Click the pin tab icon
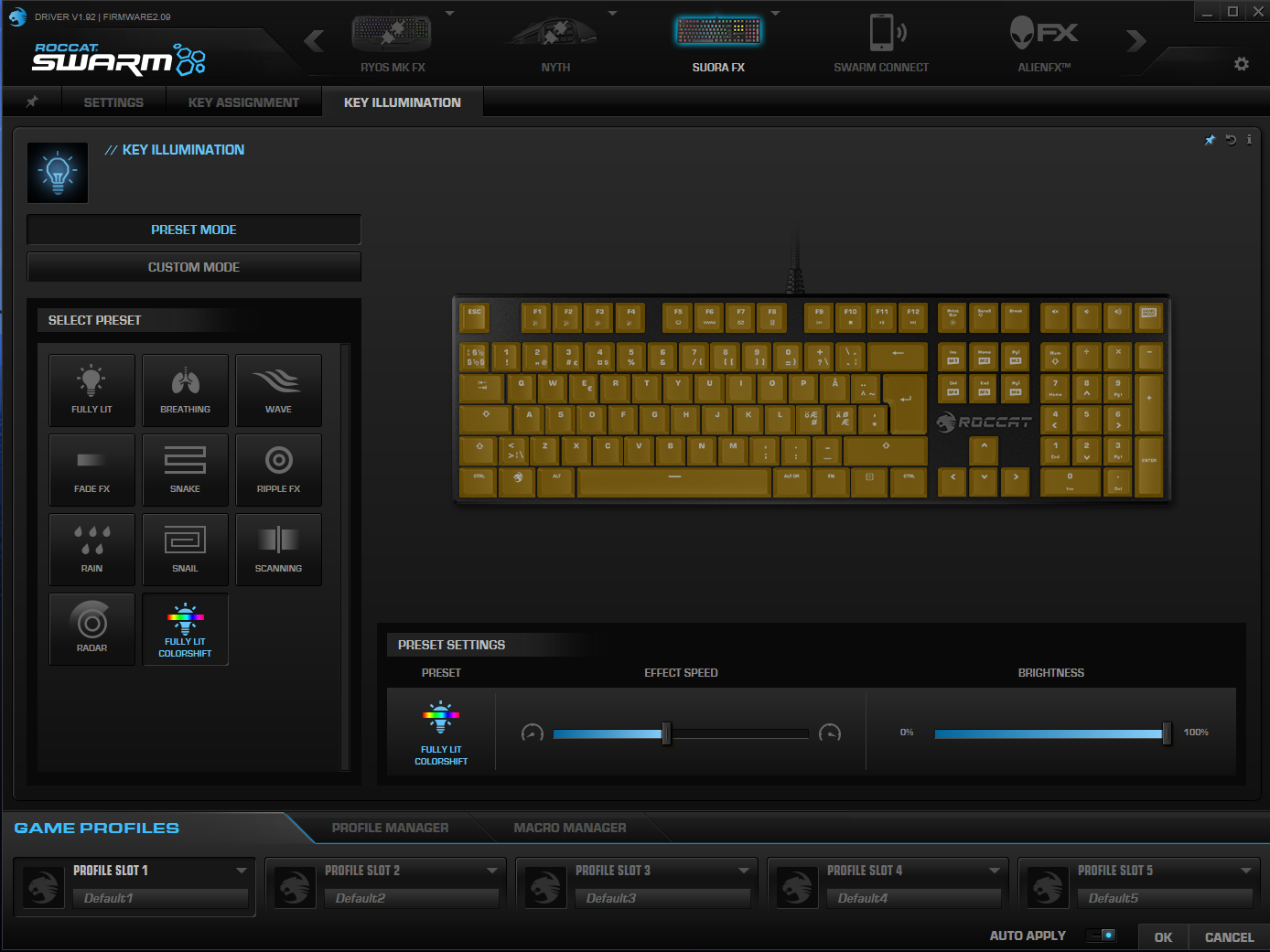Image resolution: width=1270 pixels, height=952 pixels. 32,102
